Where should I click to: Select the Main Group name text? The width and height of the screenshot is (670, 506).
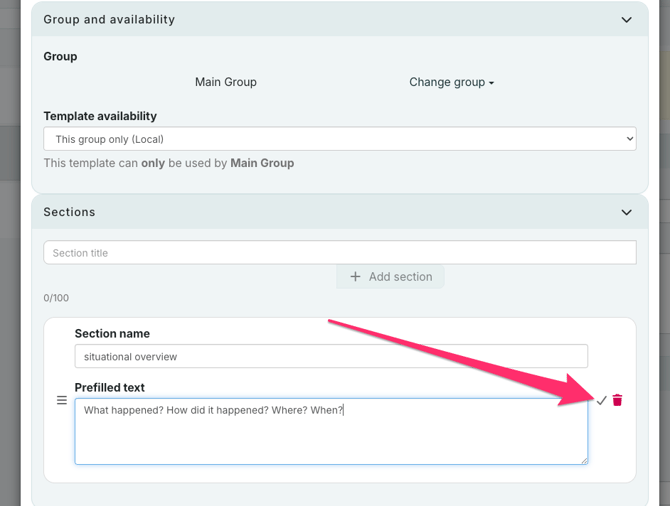(225, 82)
